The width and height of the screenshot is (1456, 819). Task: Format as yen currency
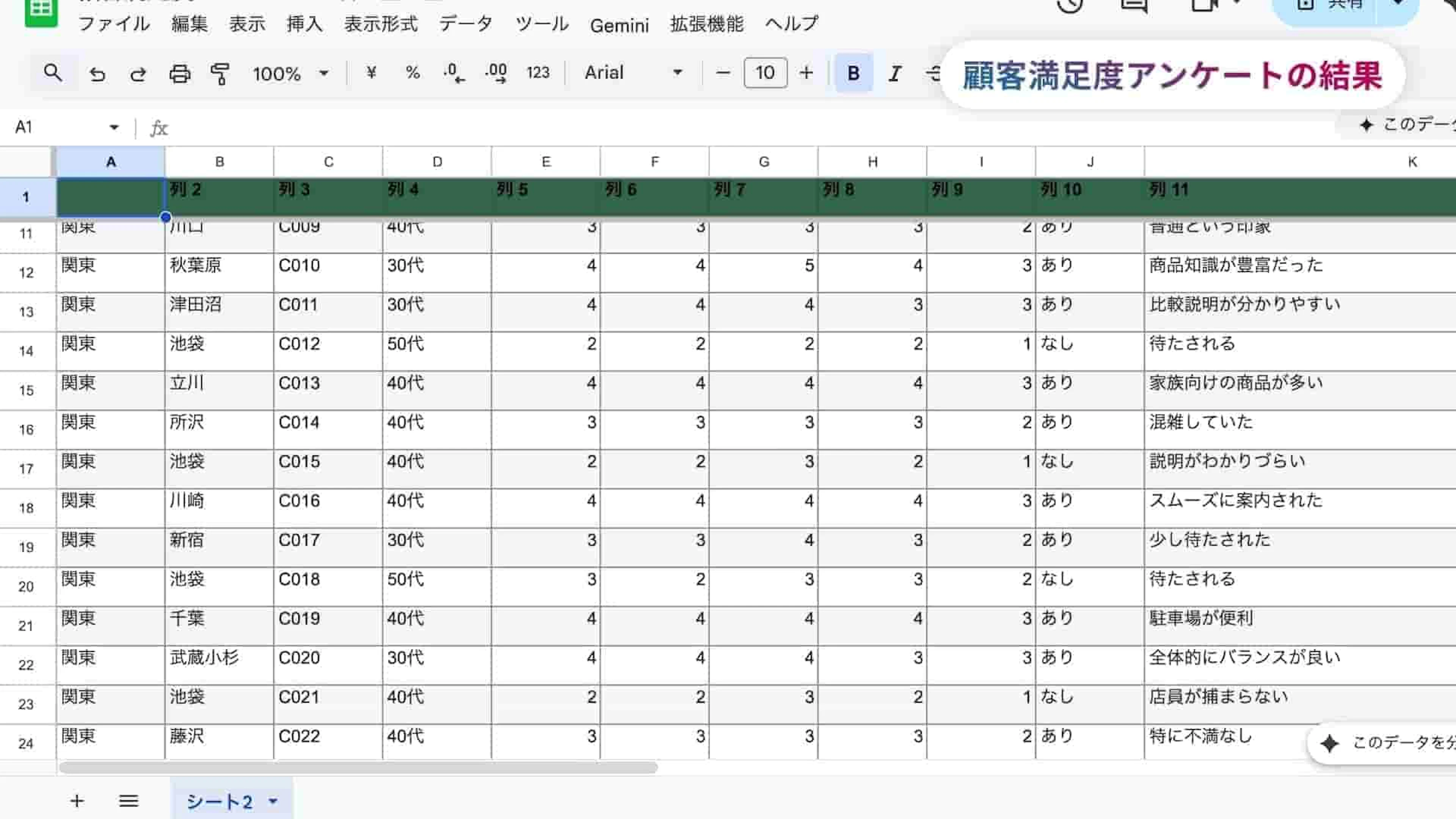tap(371, 73)
